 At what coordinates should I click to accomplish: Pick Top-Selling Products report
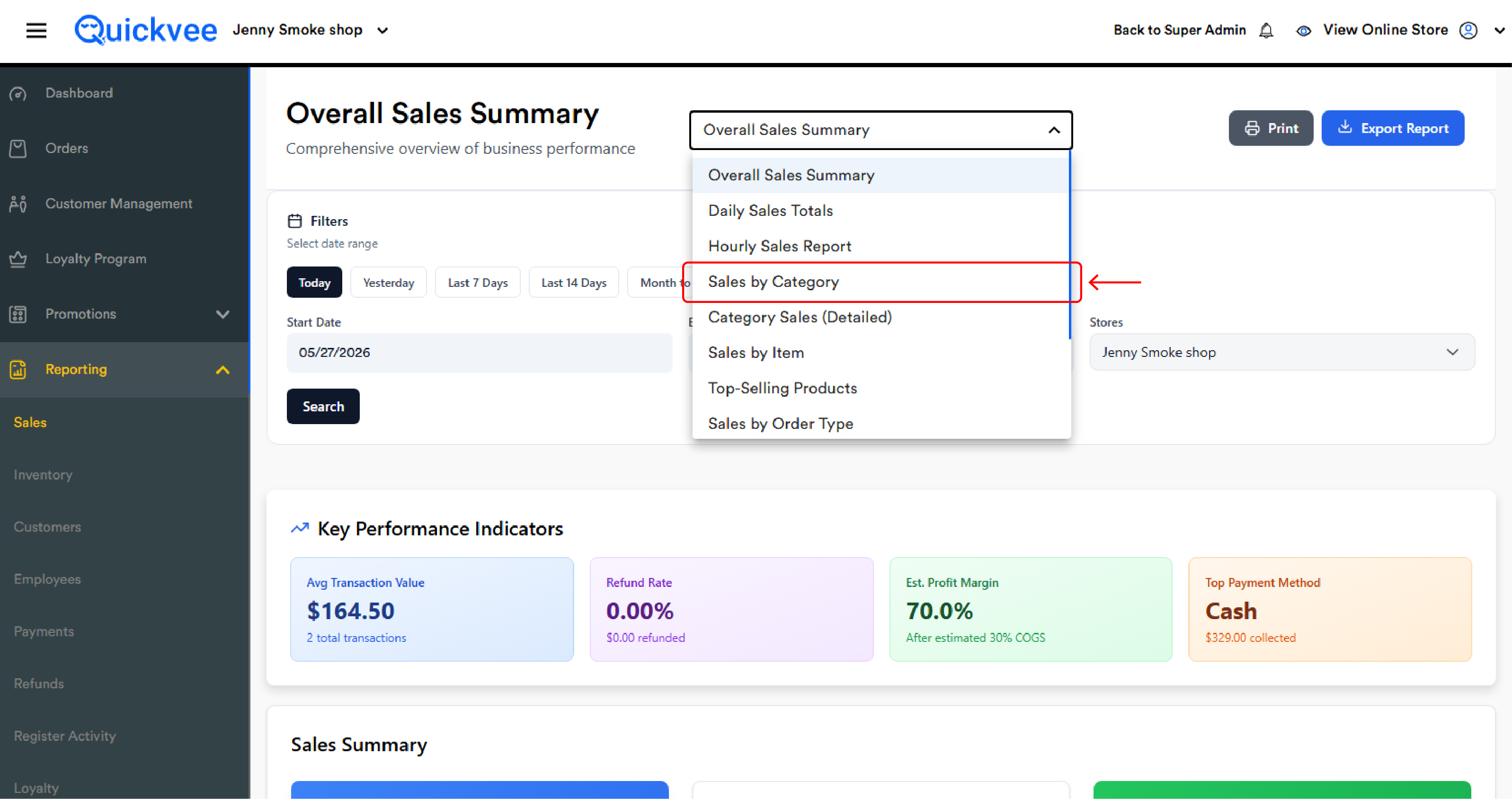point(881,388)
